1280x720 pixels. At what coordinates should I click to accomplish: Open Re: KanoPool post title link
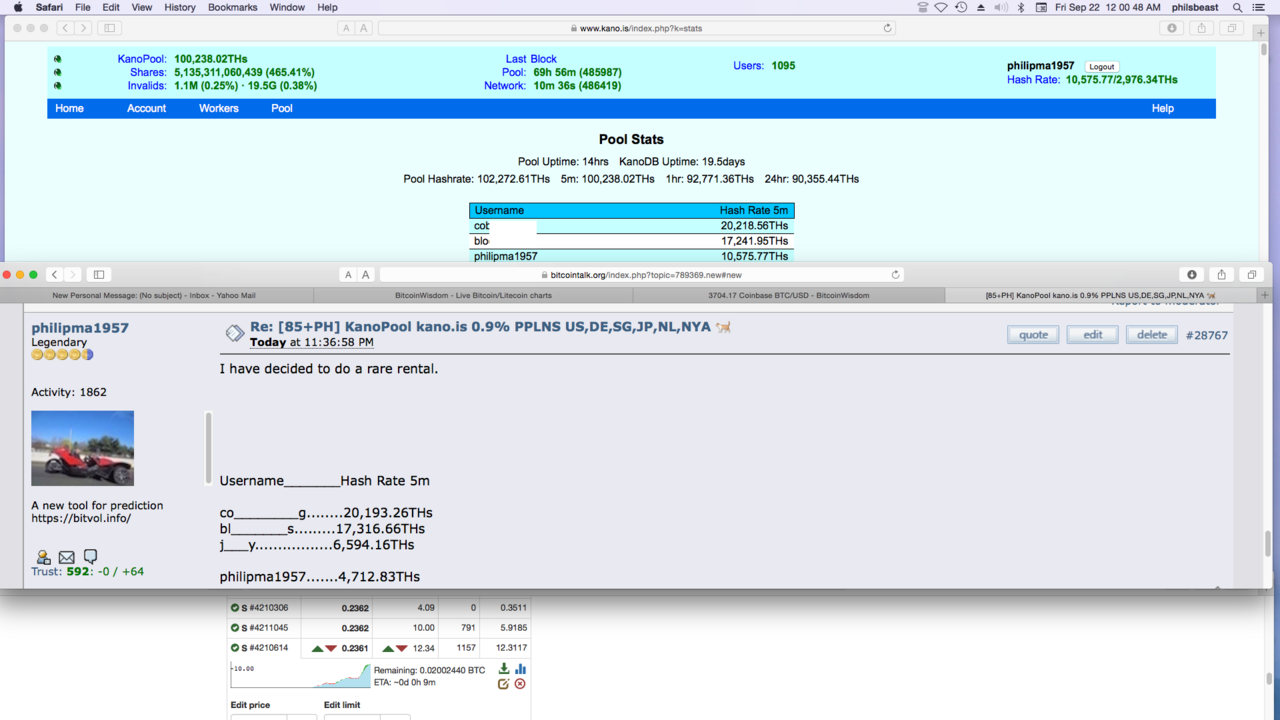480,327
